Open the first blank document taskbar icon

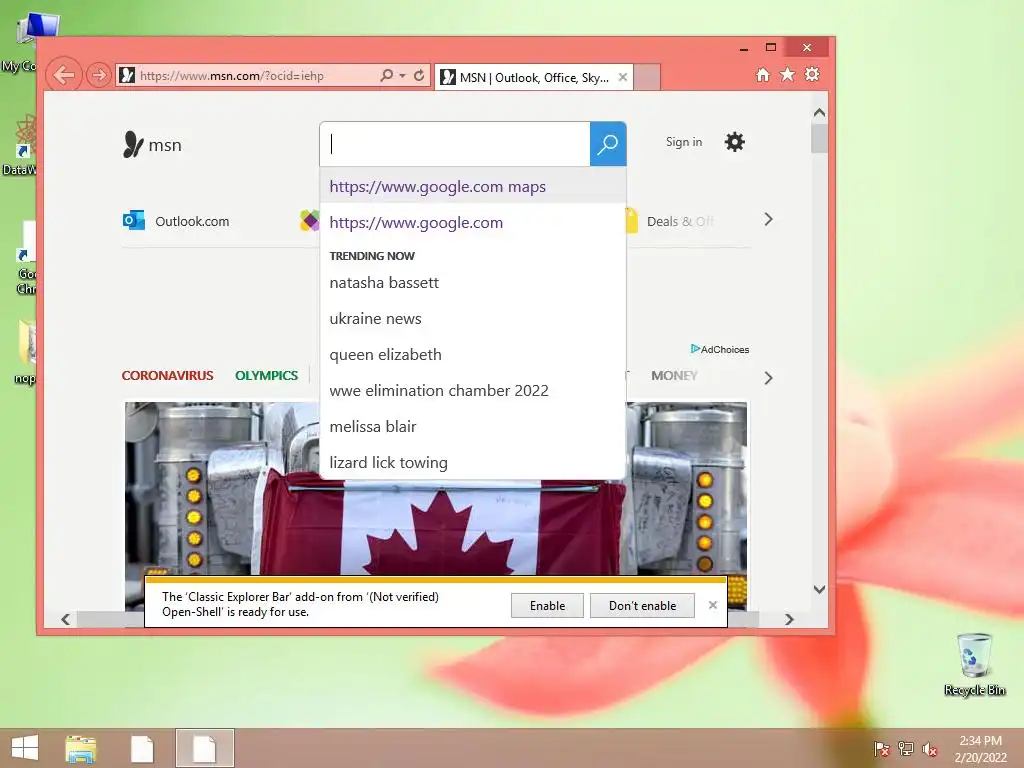[142, 748]
